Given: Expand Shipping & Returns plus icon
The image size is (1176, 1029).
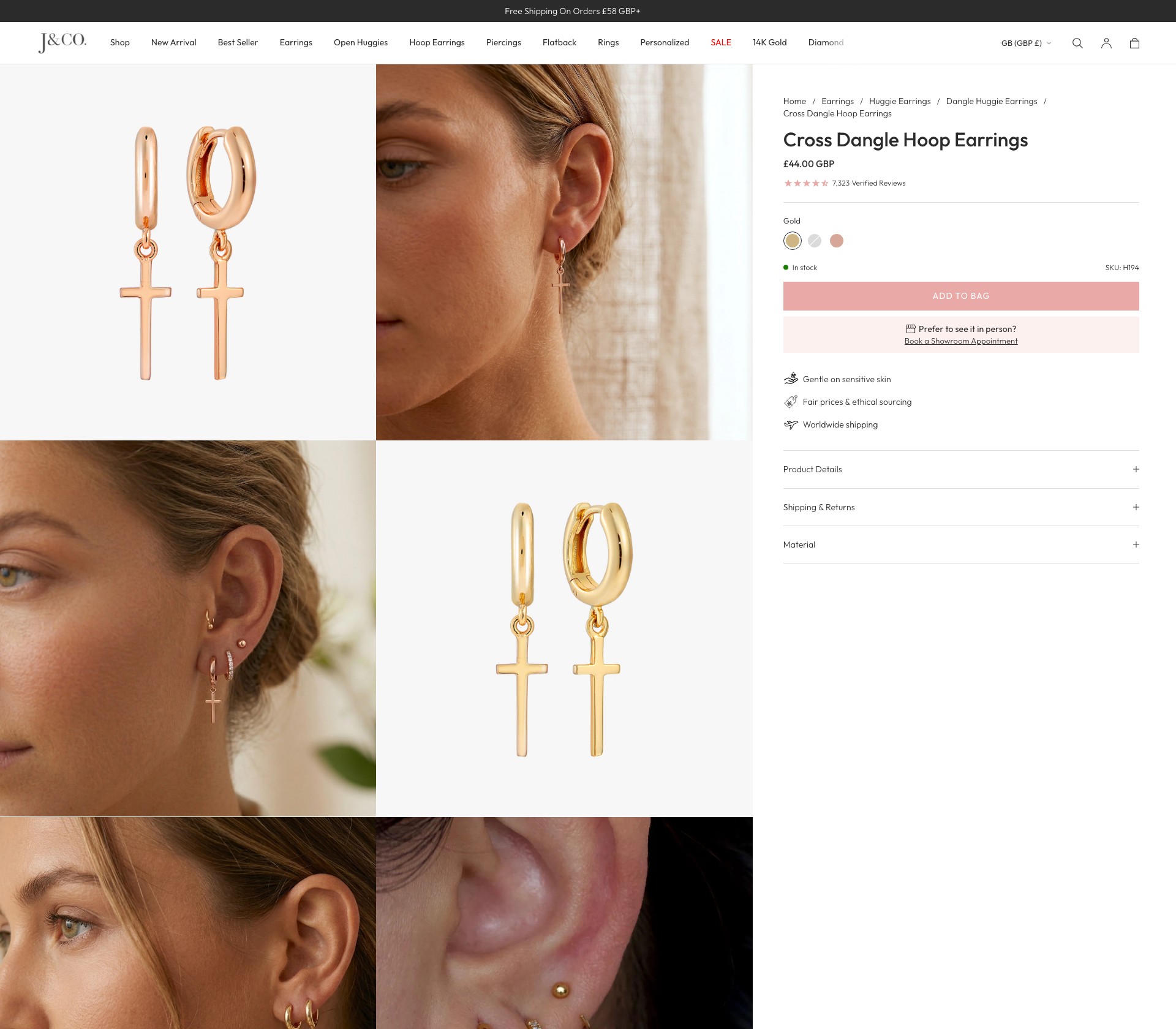Looking at the screenshot, I should pyautogui.click(x=1136, y=507).
